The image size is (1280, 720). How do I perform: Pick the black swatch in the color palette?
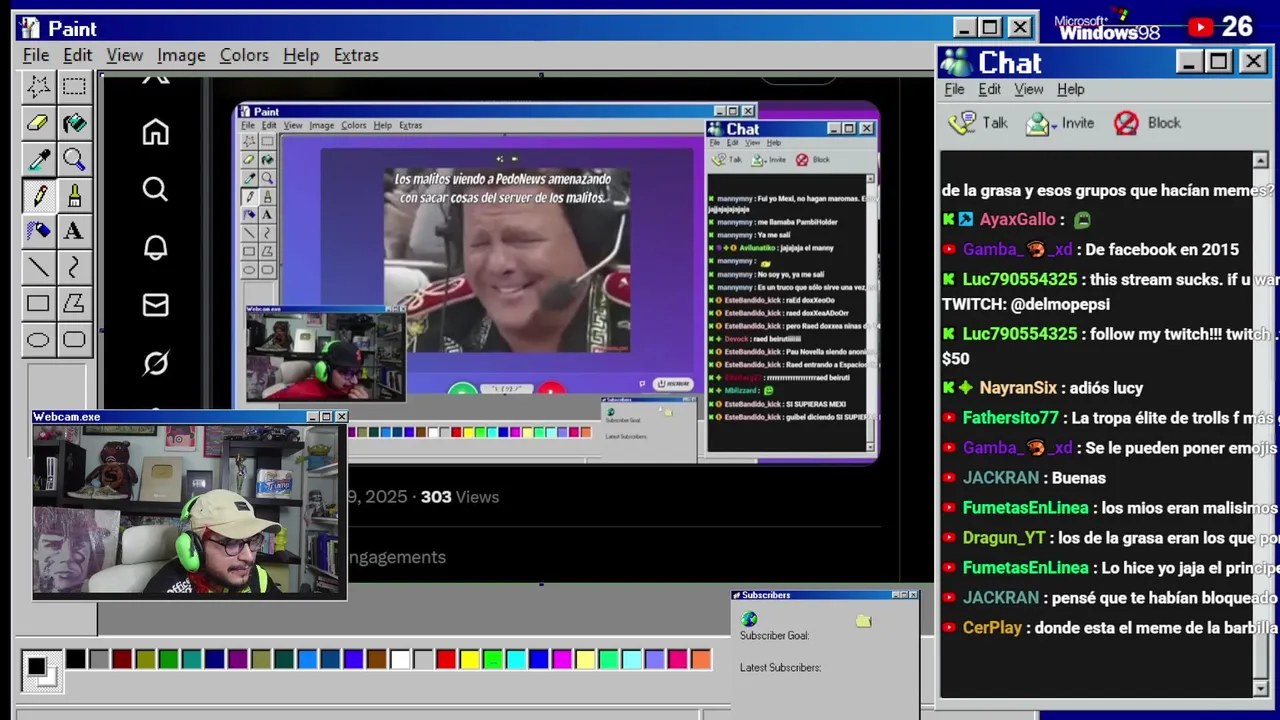tap(76, 659)
